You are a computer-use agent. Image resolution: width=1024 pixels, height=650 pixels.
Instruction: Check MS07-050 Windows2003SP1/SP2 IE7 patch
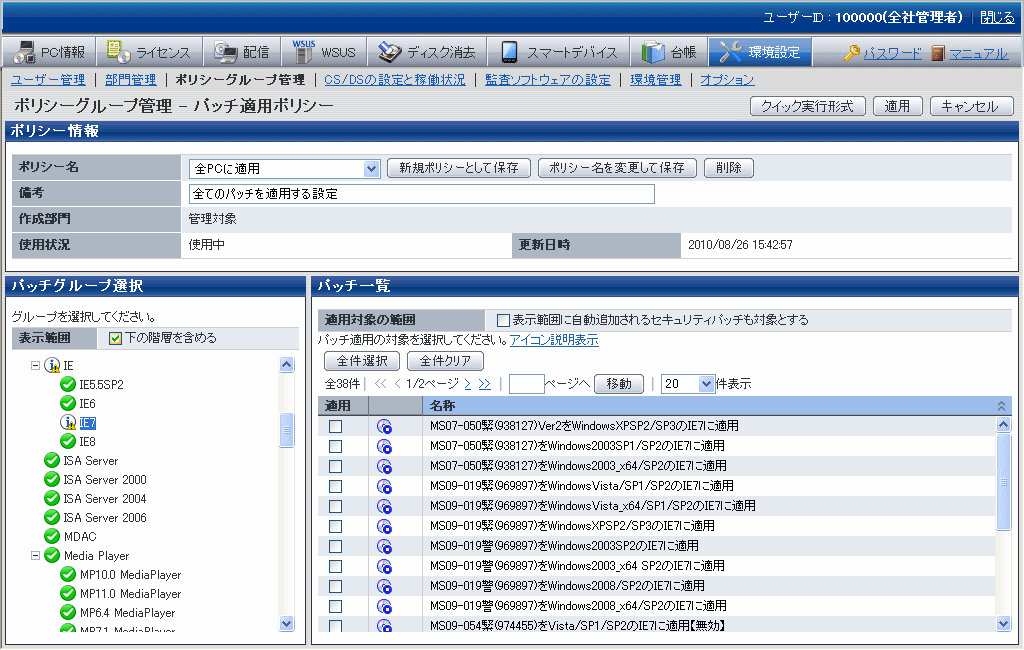[336, 446]
